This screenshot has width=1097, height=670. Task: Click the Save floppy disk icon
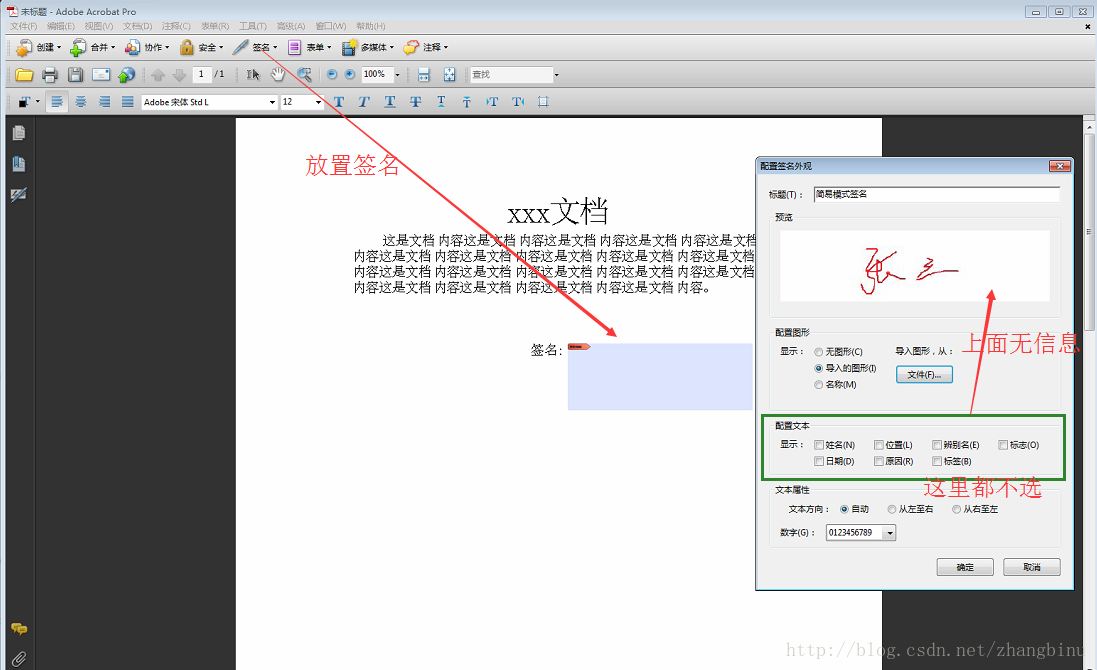[x=76, y=74]
